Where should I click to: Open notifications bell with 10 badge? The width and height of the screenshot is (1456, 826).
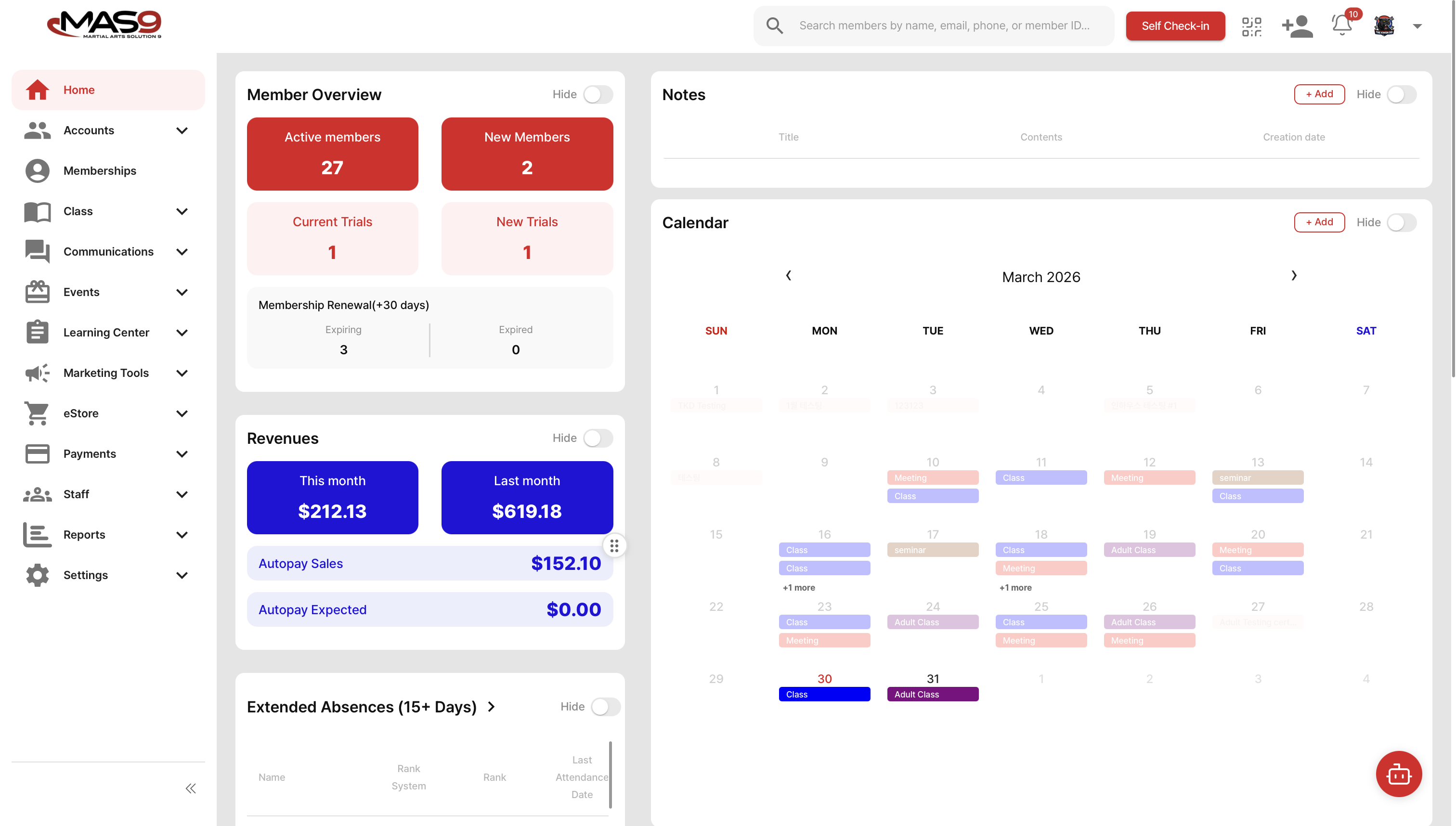click(x=1342, y=25)
